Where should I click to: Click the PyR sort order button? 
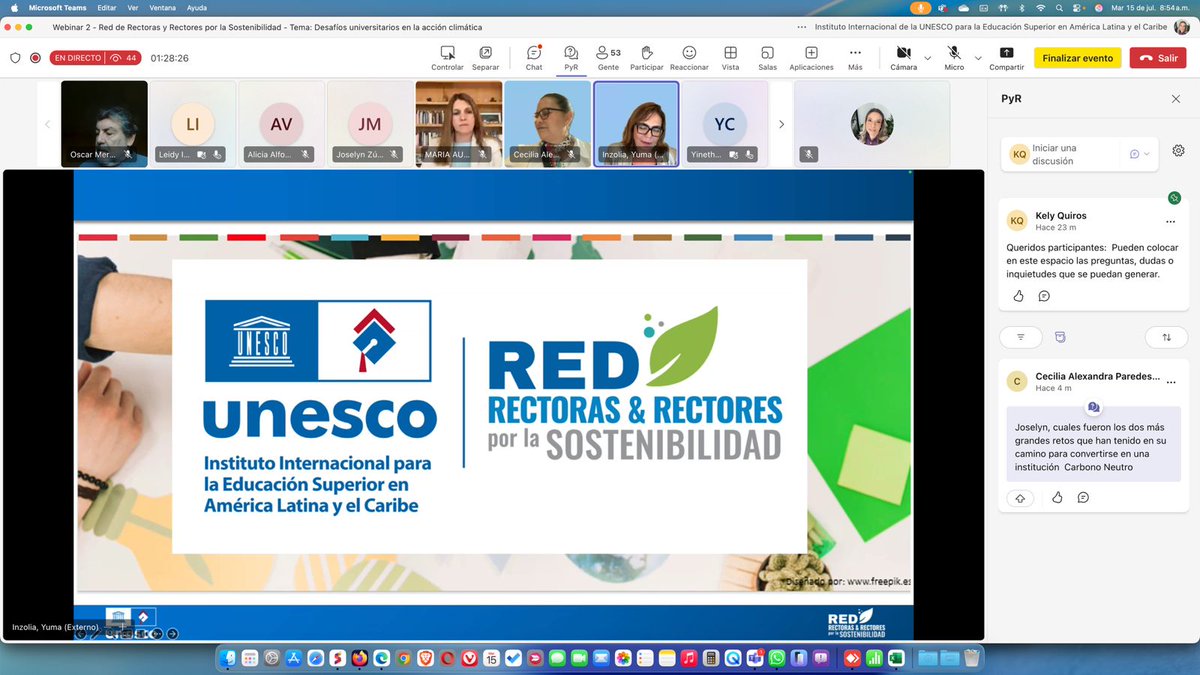1166,337
